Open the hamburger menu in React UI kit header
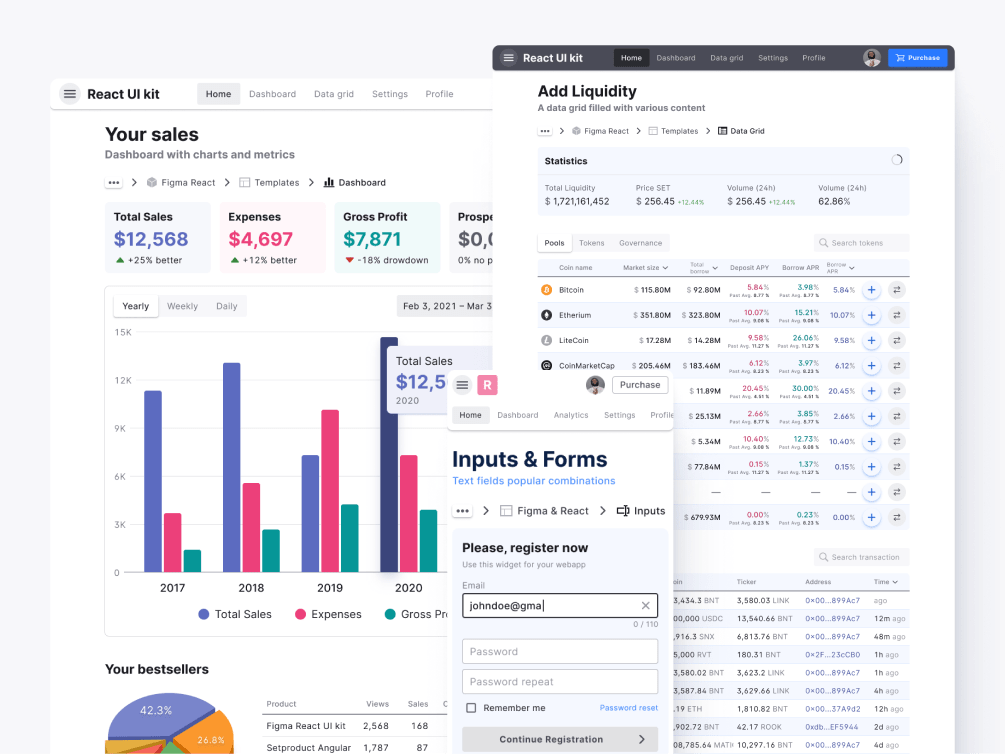This screenshot has width=1005, height=754. click(508, 57)
